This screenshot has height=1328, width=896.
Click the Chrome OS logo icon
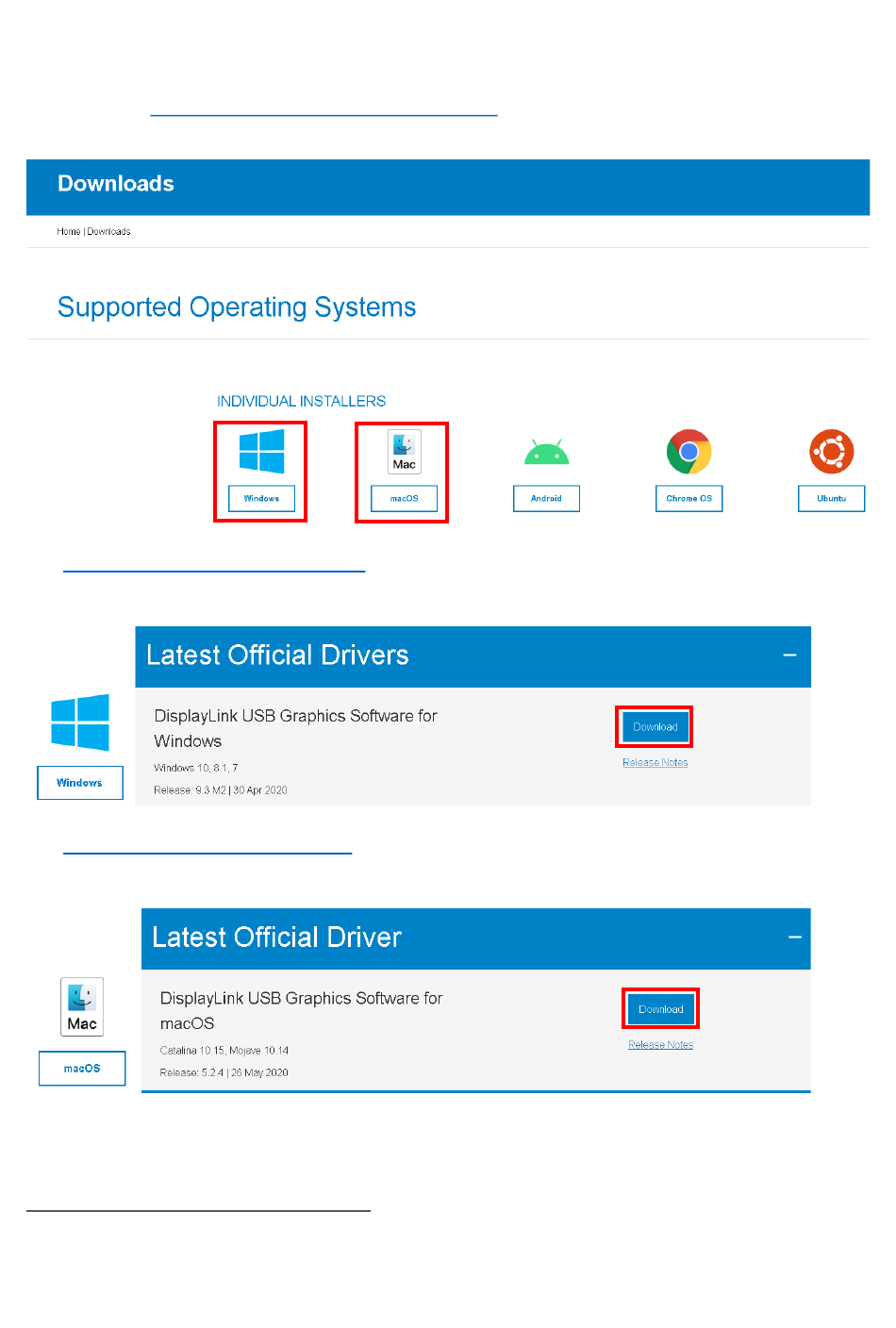(x=689, y=452)
